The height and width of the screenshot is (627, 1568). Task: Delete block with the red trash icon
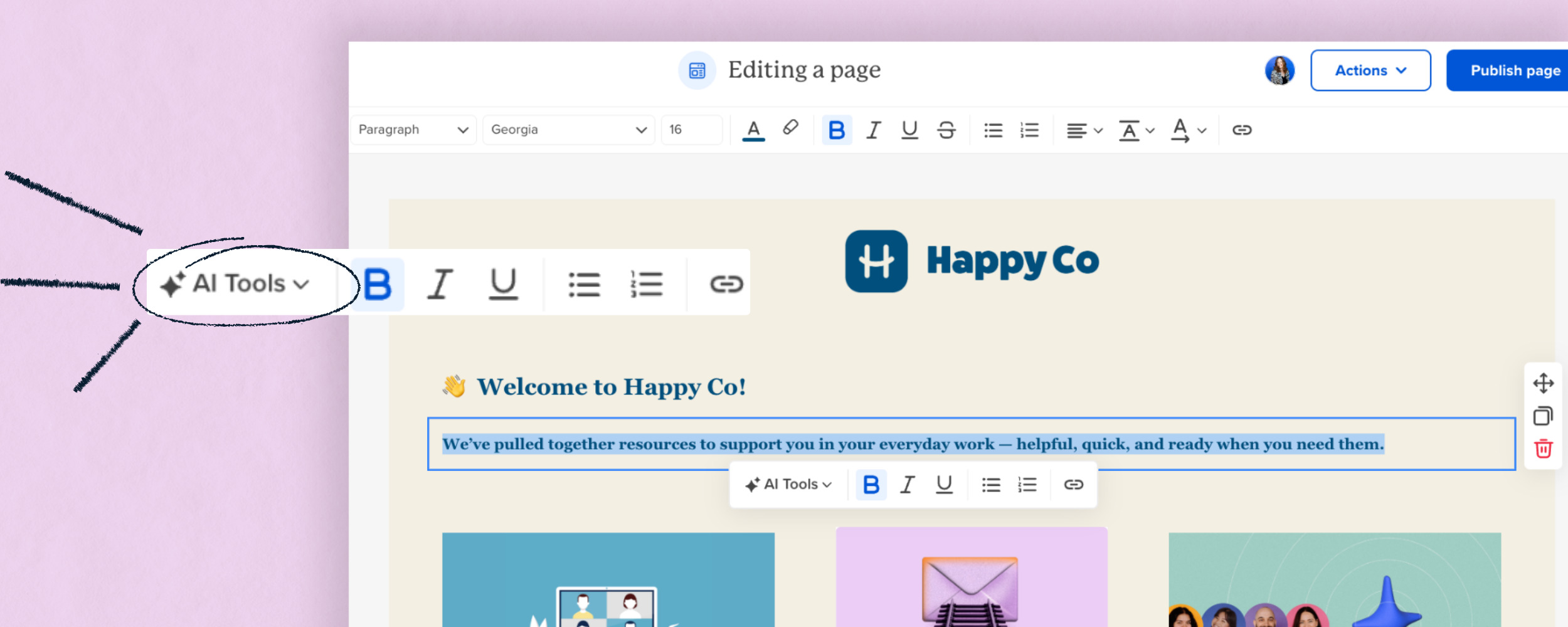(x=1544, y=449)
